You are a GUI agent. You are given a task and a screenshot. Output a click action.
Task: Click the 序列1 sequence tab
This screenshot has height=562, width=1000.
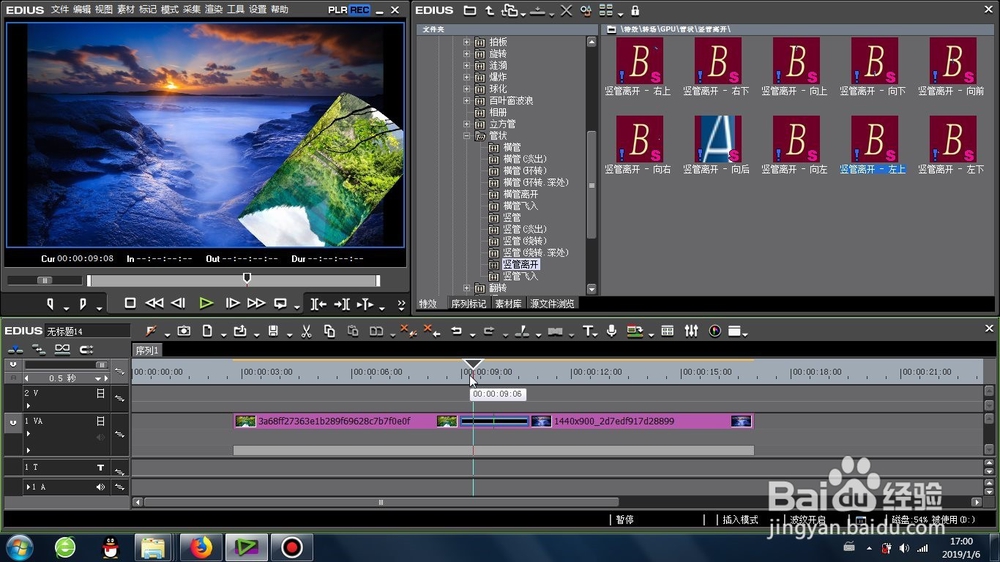(147, 350)
